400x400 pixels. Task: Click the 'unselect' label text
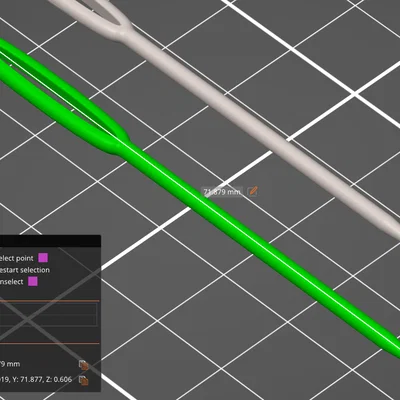click(x=12, y=282)
